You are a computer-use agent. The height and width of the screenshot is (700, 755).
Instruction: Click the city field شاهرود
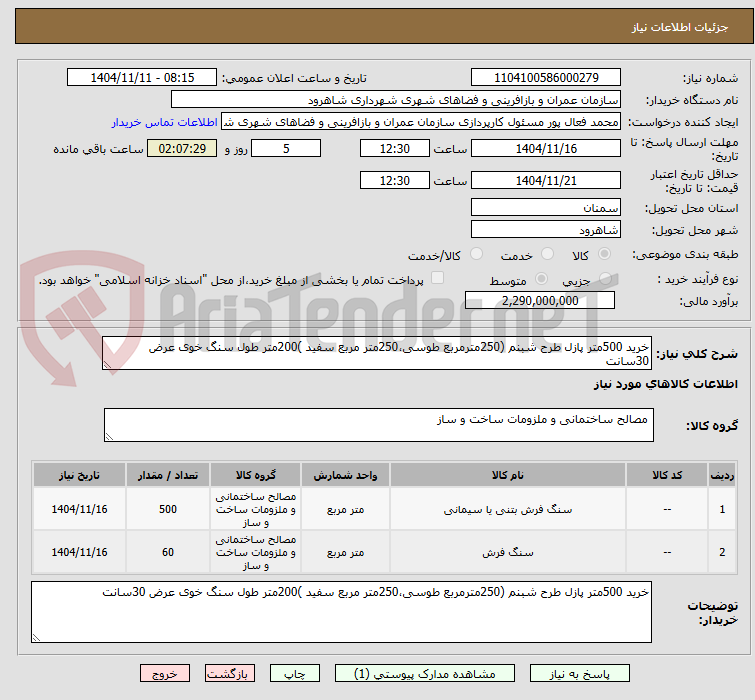tap(546, 230)
